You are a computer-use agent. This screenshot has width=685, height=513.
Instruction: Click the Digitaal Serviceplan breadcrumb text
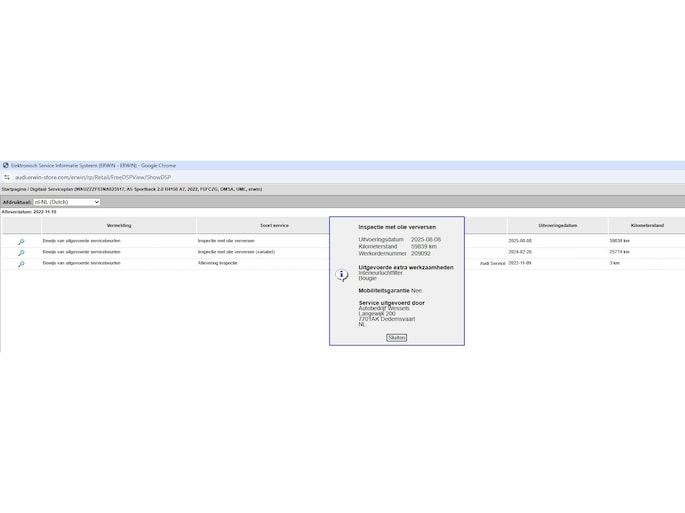[51, 189]
